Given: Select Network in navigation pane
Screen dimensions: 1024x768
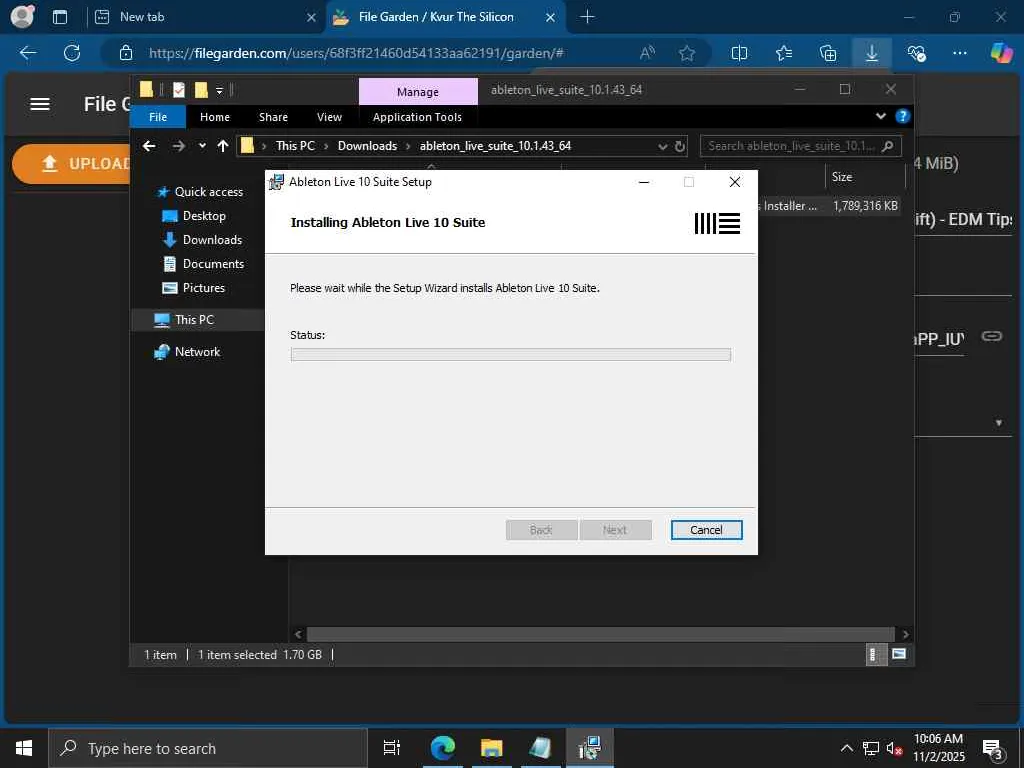Looking at the screenshot, I should pos(197,351).
